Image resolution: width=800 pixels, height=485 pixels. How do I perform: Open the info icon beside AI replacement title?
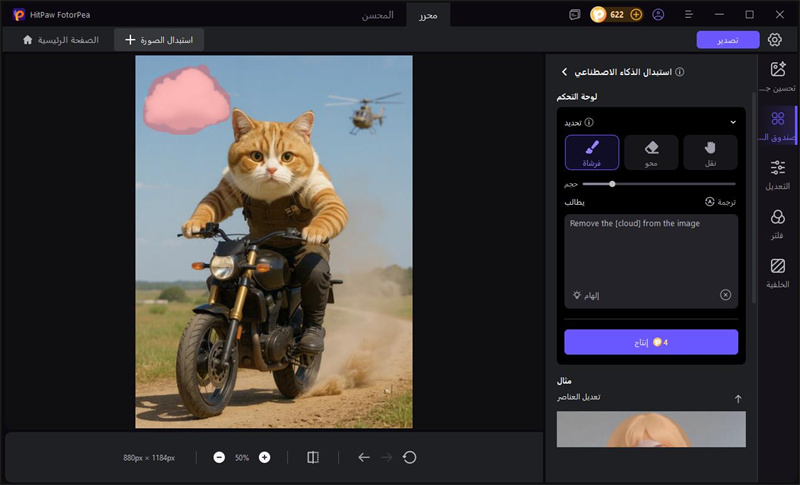click(680, 72)
